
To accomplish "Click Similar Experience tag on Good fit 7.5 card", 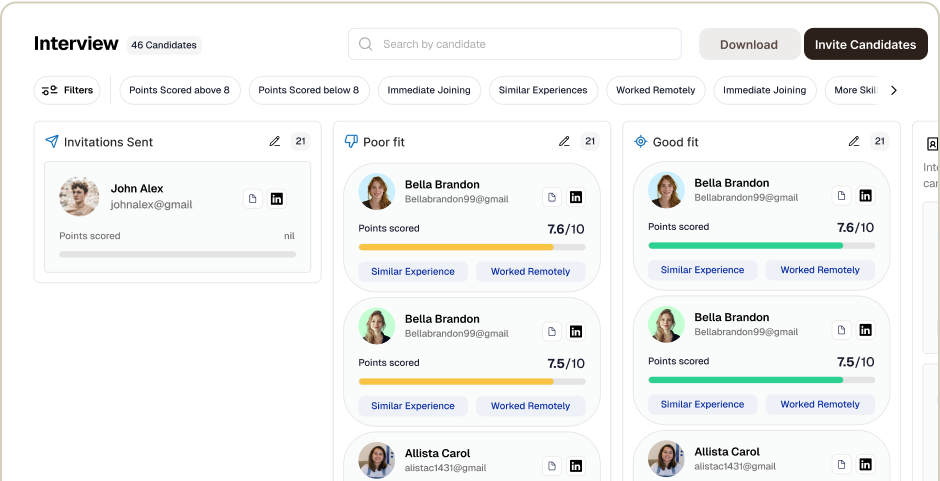I will [703, 404].
